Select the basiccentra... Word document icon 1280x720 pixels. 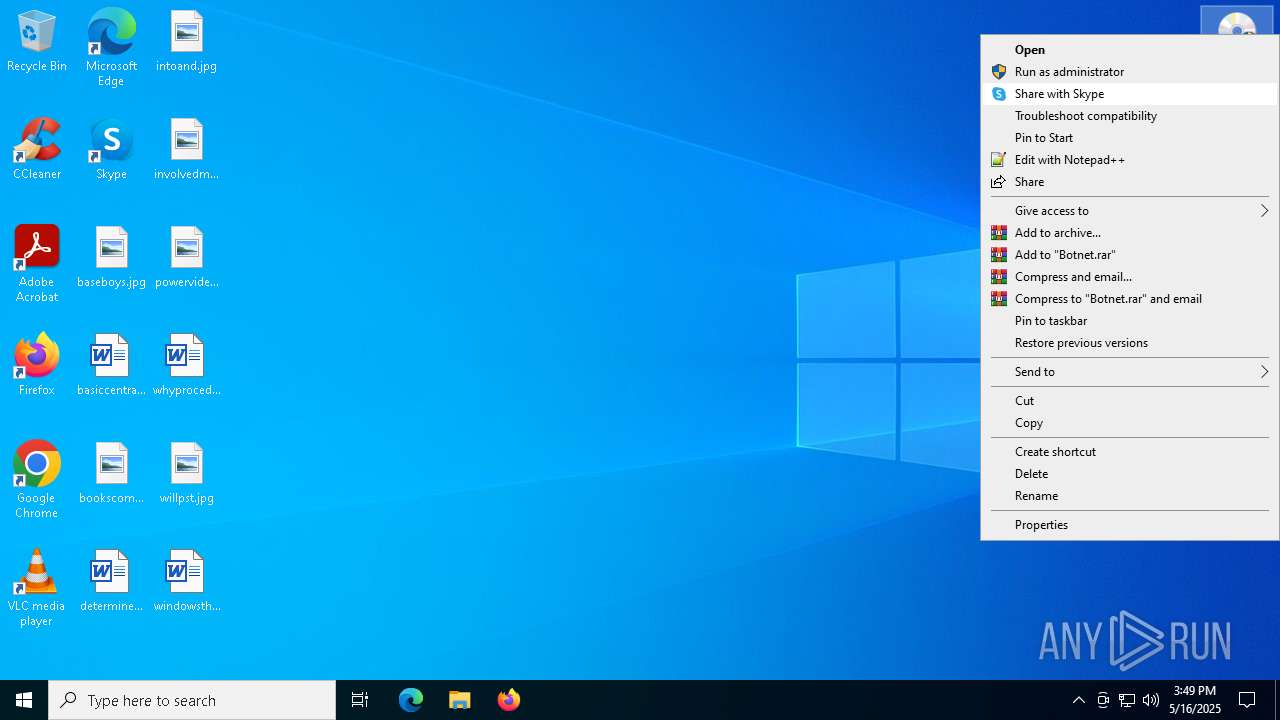111,366
